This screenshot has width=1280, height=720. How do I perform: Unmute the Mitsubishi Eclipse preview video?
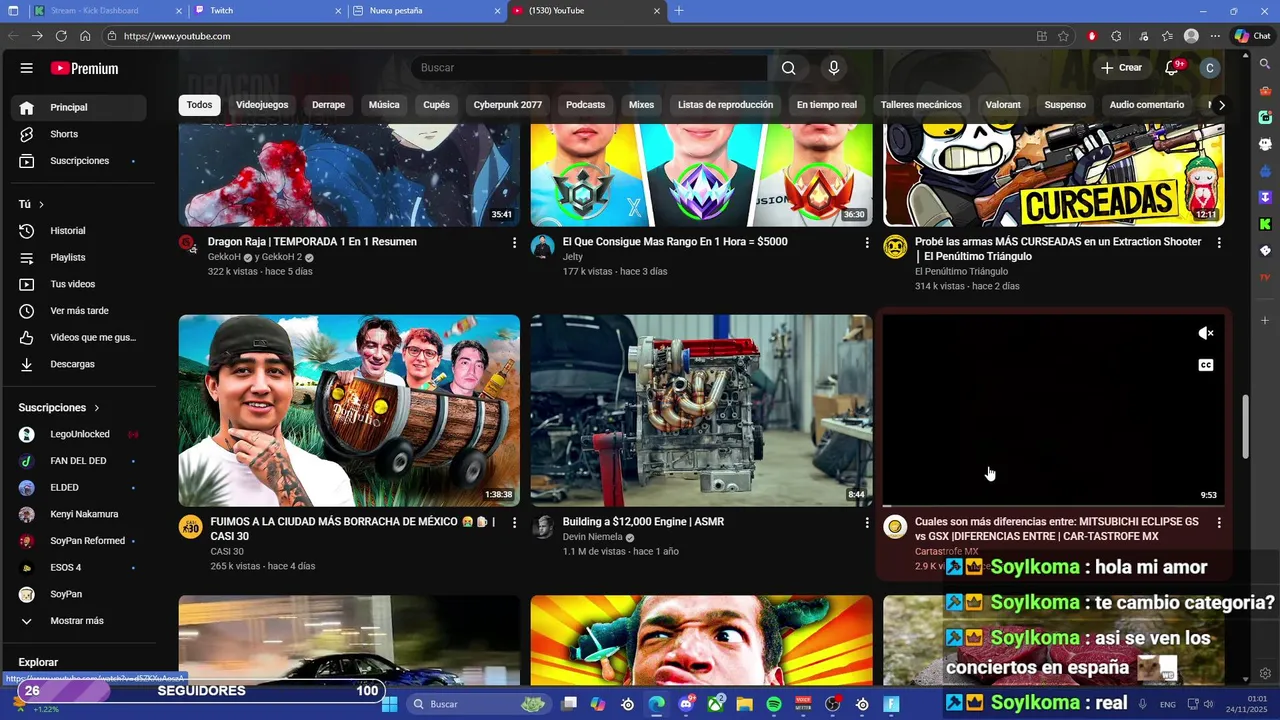(1206, 334)
